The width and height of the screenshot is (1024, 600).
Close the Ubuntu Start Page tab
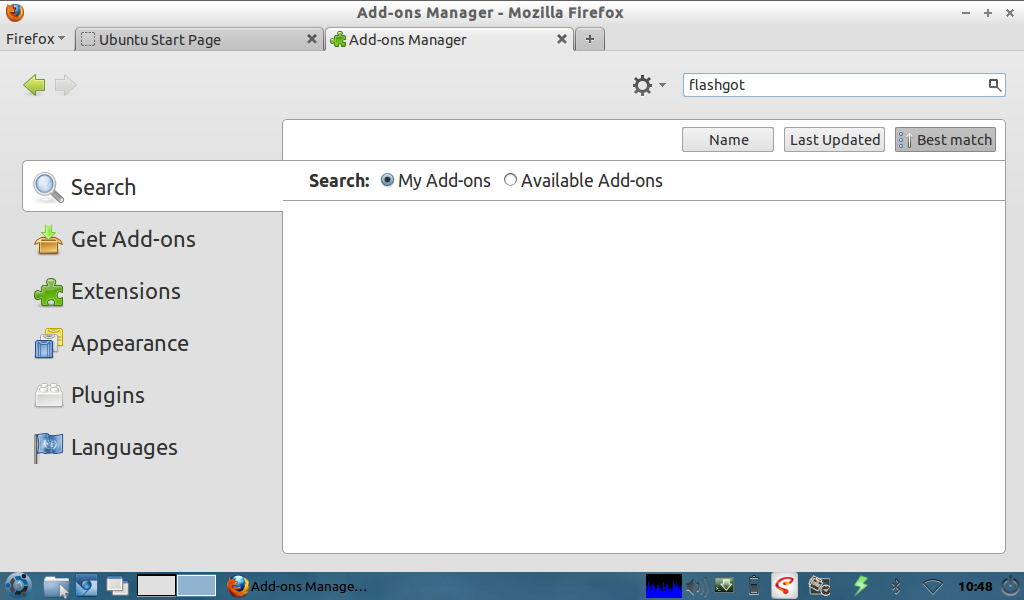click(x=312, y=39)
